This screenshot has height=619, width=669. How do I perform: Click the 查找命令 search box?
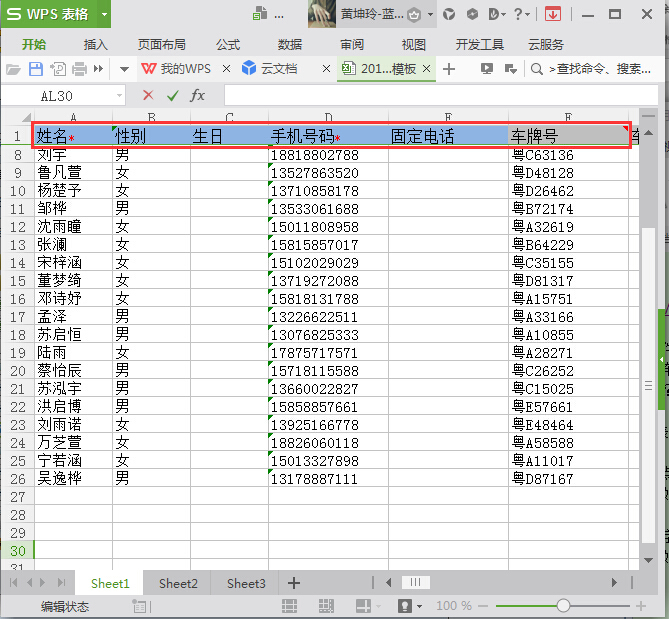click(595, 69)
